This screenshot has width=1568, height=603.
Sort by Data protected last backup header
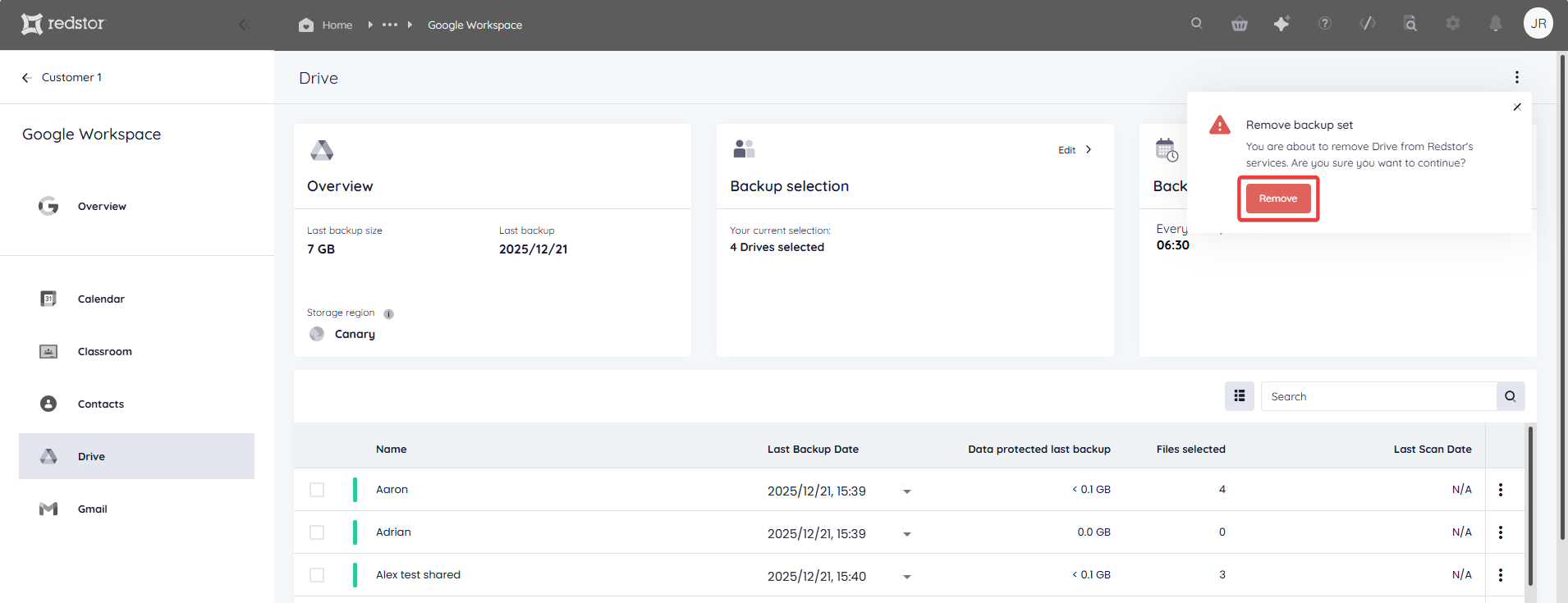(1039, 450)
